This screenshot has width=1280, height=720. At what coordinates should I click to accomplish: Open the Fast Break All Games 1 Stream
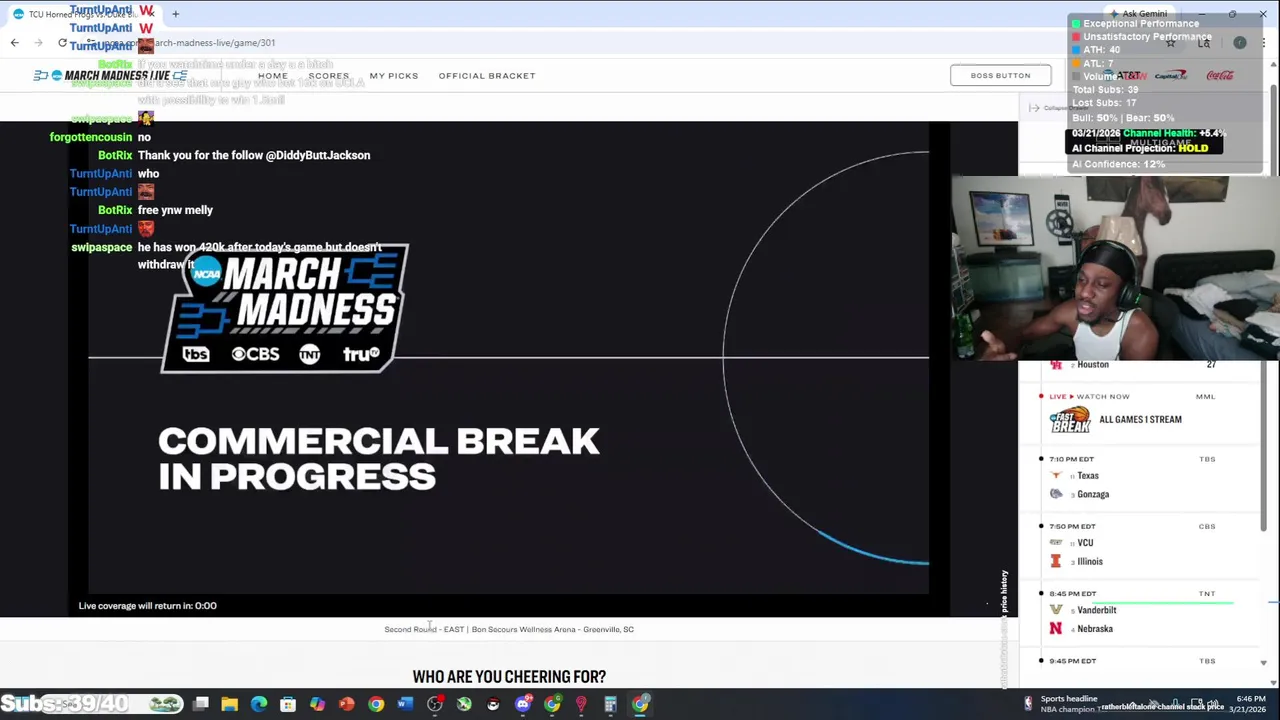click(1140, 420)
